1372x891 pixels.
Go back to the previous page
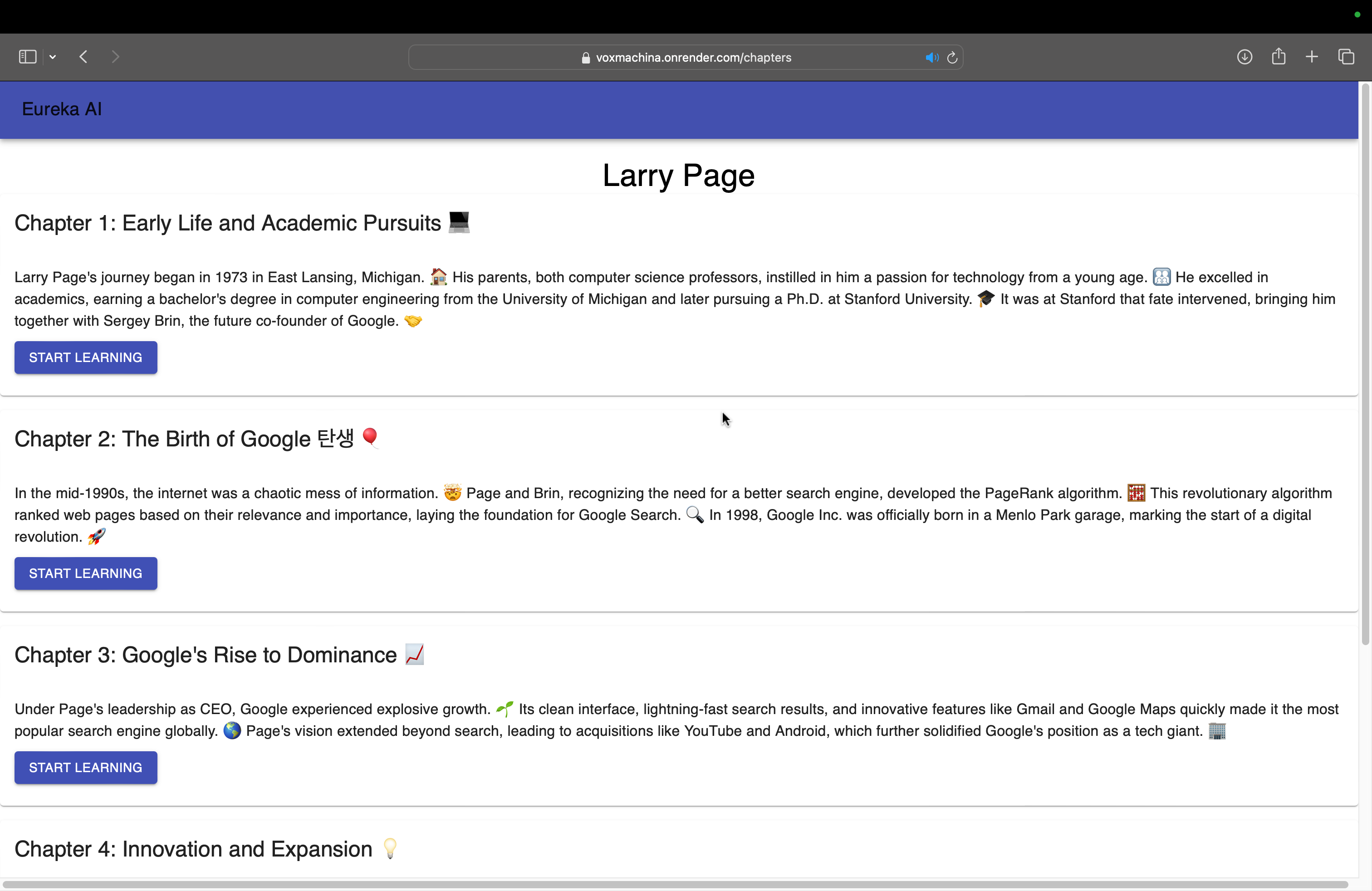[83, 56]
